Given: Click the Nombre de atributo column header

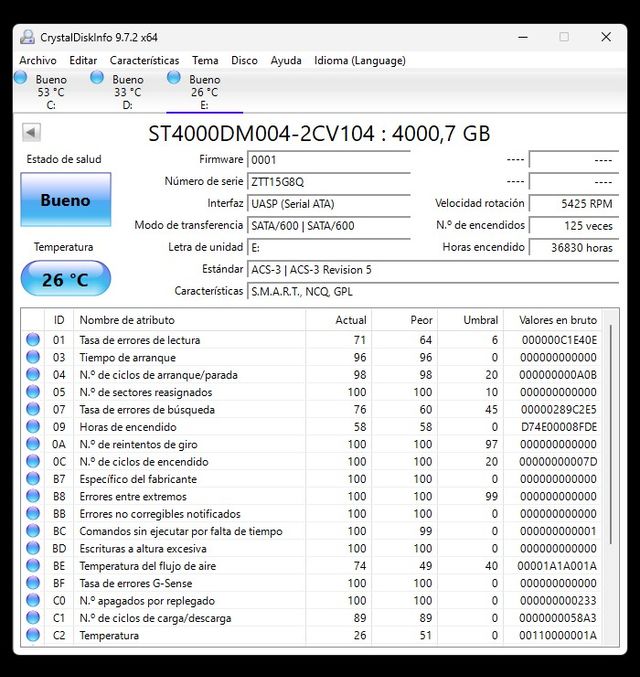Looking at the screenshot, I should (x=190, y=320).
